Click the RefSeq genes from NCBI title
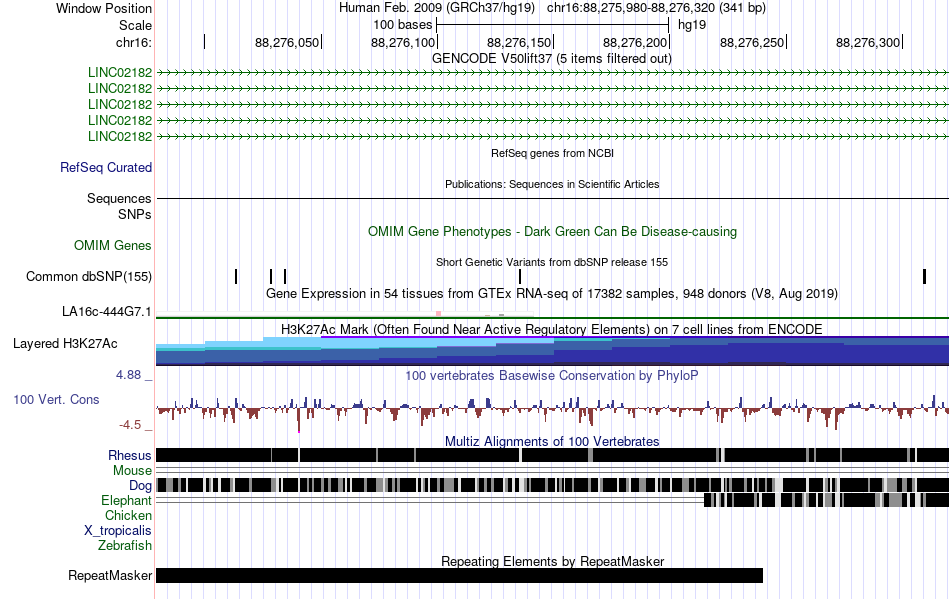The height and width of the screenshot is (599, 950). 553,153
